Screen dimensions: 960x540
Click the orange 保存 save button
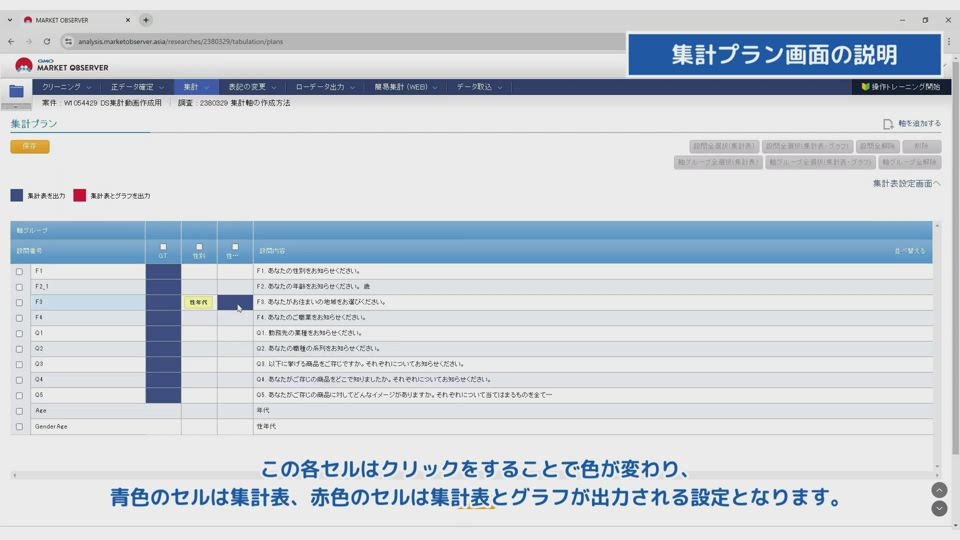pos(30,146)
